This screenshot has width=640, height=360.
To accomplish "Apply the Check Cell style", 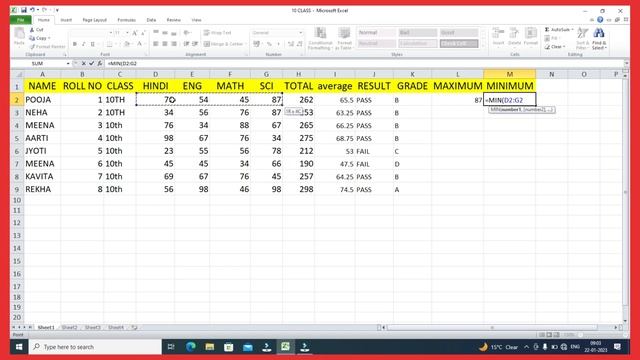I will 459,44.
